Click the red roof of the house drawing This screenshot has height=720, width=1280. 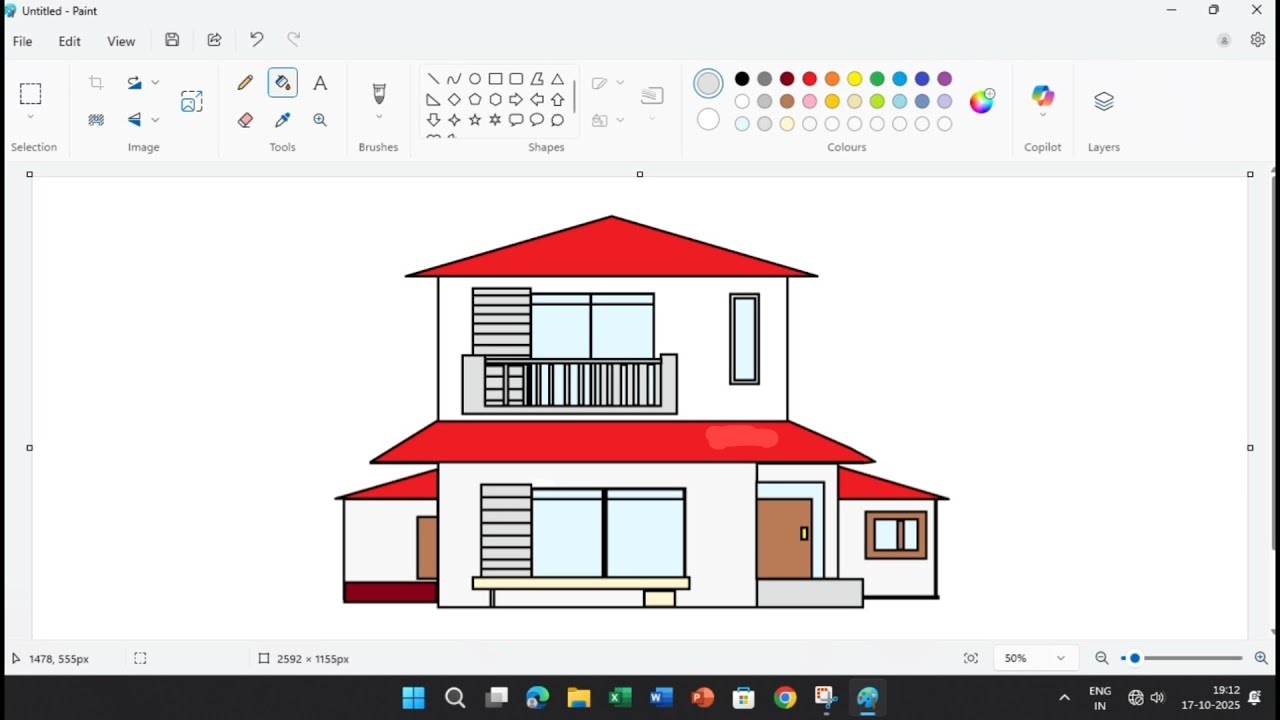612,250
